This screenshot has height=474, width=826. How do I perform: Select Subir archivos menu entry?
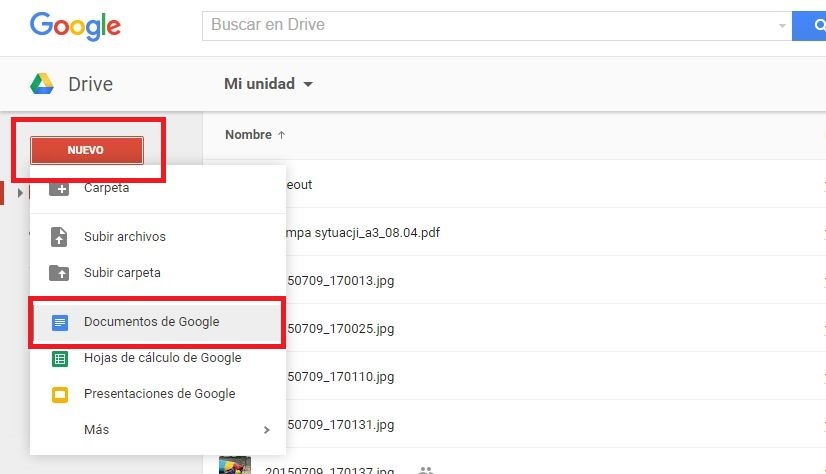click(x=158, y=236)
